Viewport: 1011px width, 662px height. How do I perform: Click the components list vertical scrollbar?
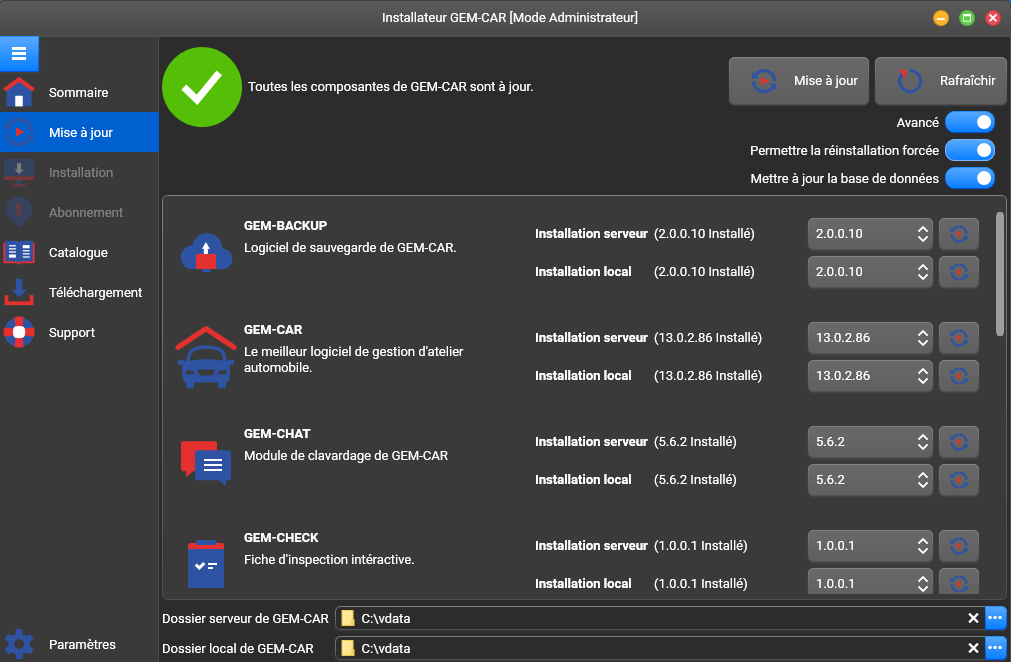tap(999, 274)
